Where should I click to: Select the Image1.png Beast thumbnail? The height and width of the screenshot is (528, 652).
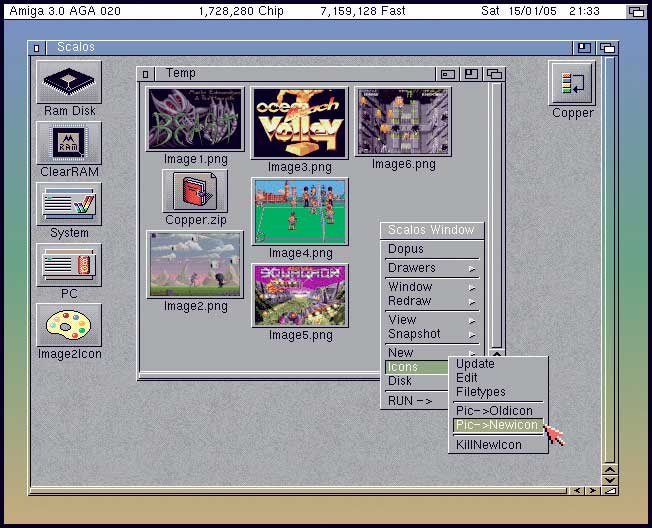point(195,119)
